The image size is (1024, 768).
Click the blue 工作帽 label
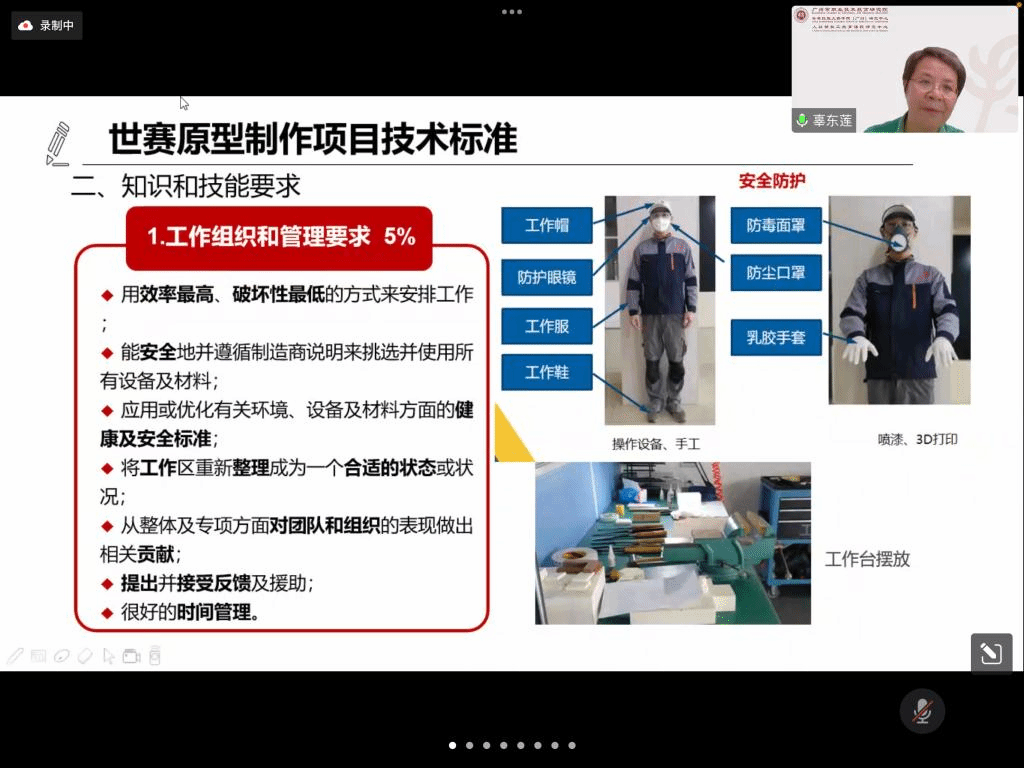(547, 225)
